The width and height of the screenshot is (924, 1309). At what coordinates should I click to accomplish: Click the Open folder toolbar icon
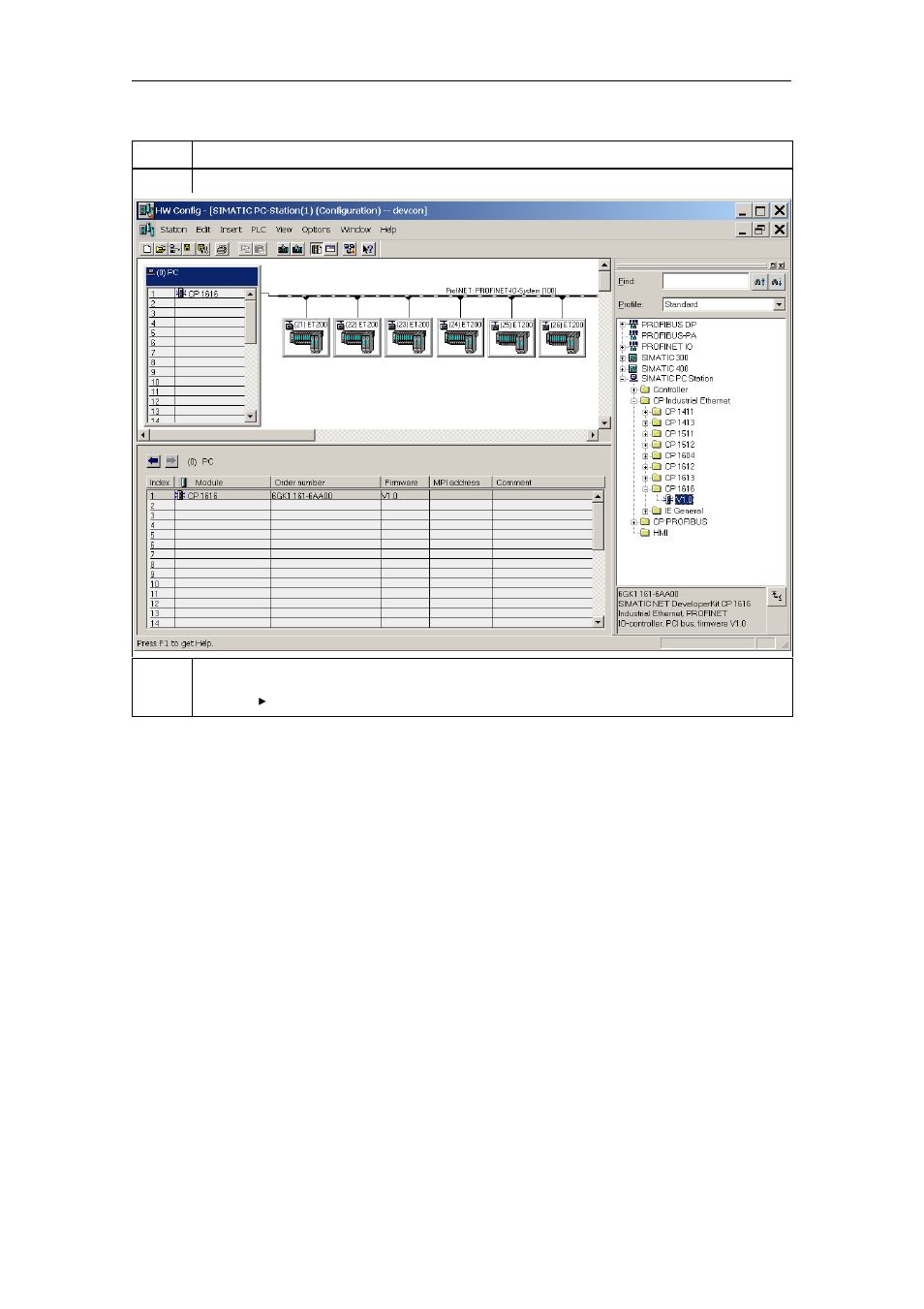click(x=161, y=249)
